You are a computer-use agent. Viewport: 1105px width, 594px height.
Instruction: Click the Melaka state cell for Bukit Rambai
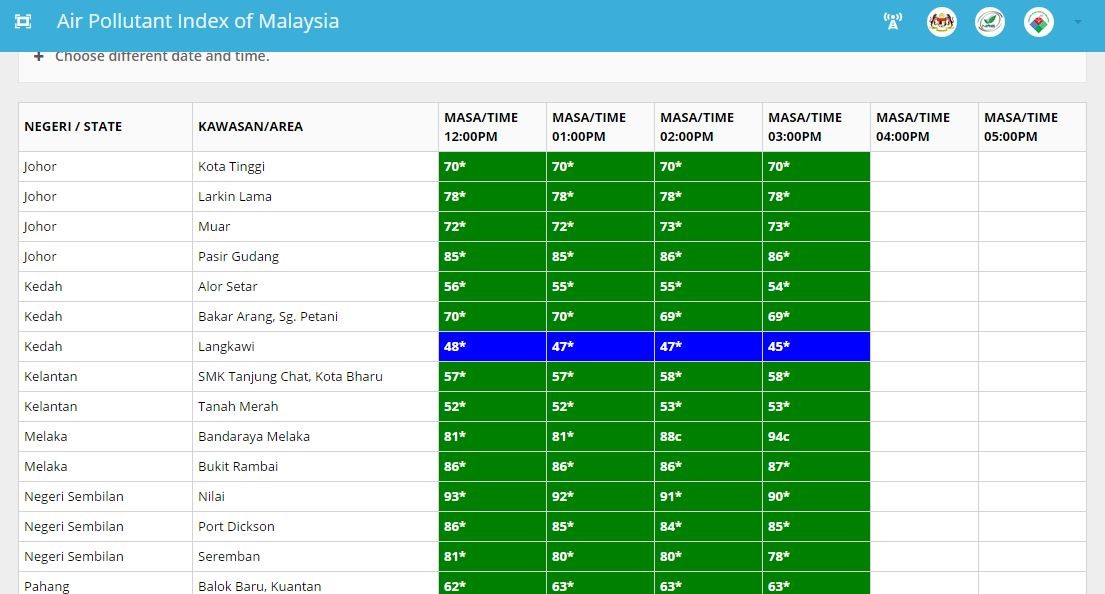click(x=105, y=466)
